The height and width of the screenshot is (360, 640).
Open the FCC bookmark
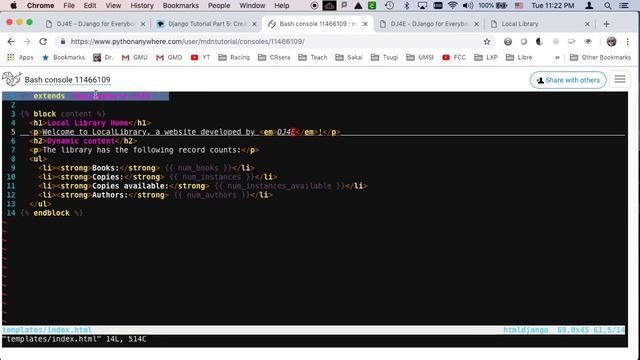click(x=454, y=58)
